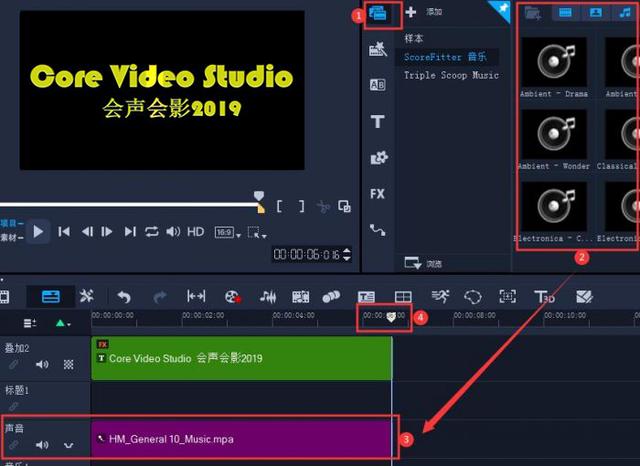Image resolution: width=640 pixels, height=466 pixels.
Task: Open the Pan and Zoom icon
Action: pos(507,297)
